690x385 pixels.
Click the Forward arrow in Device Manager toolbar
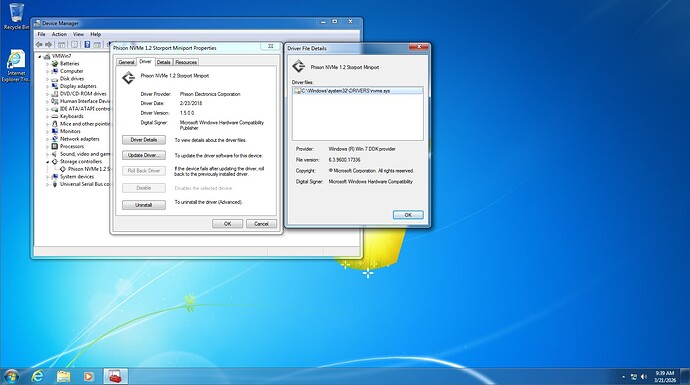click(48, 44)
